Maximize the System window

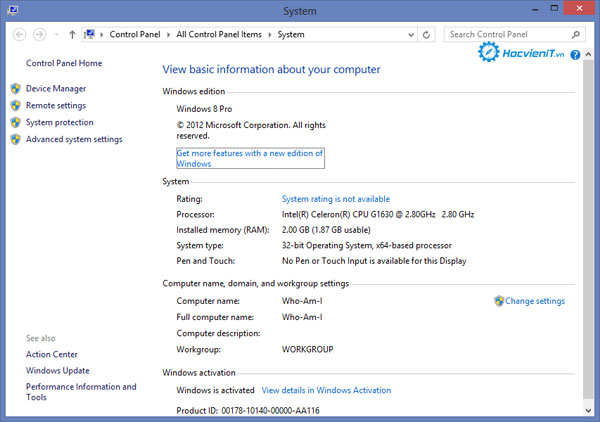pos(554,8)
